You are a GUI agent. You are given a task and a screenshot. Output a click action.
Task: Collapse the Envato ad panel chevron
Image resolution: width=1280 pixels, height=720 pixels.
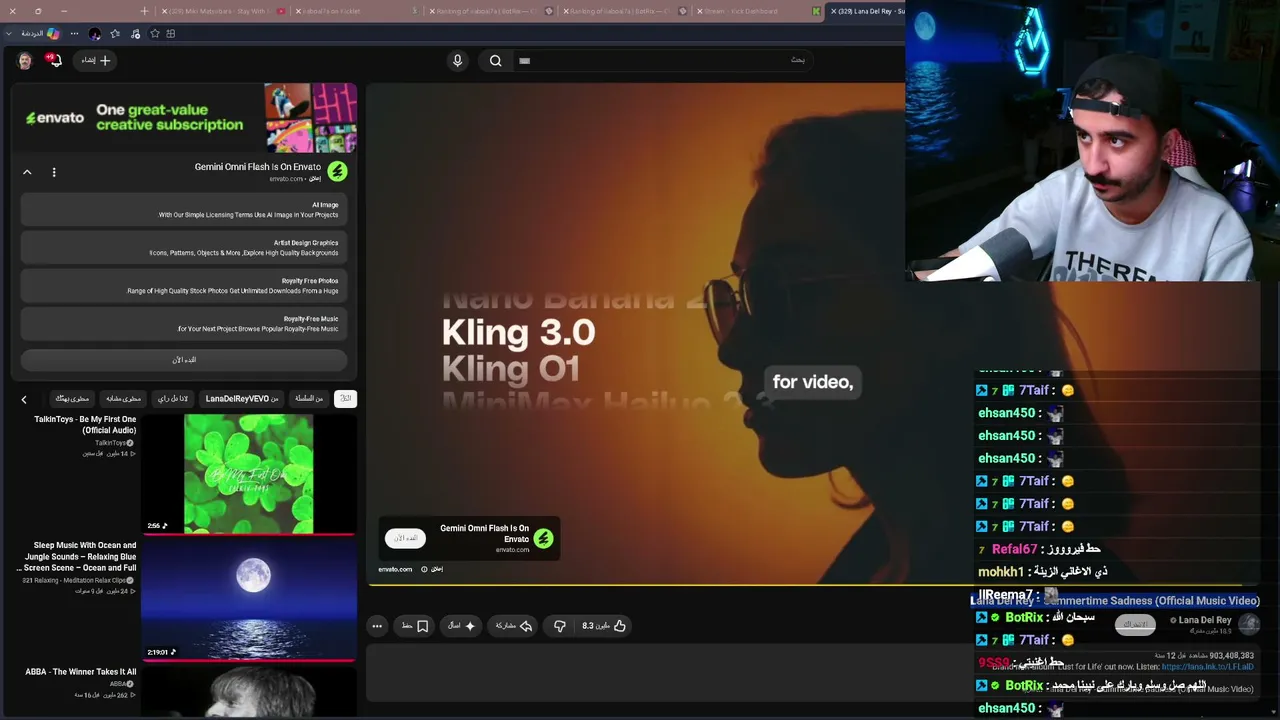[x=27, y=172]
